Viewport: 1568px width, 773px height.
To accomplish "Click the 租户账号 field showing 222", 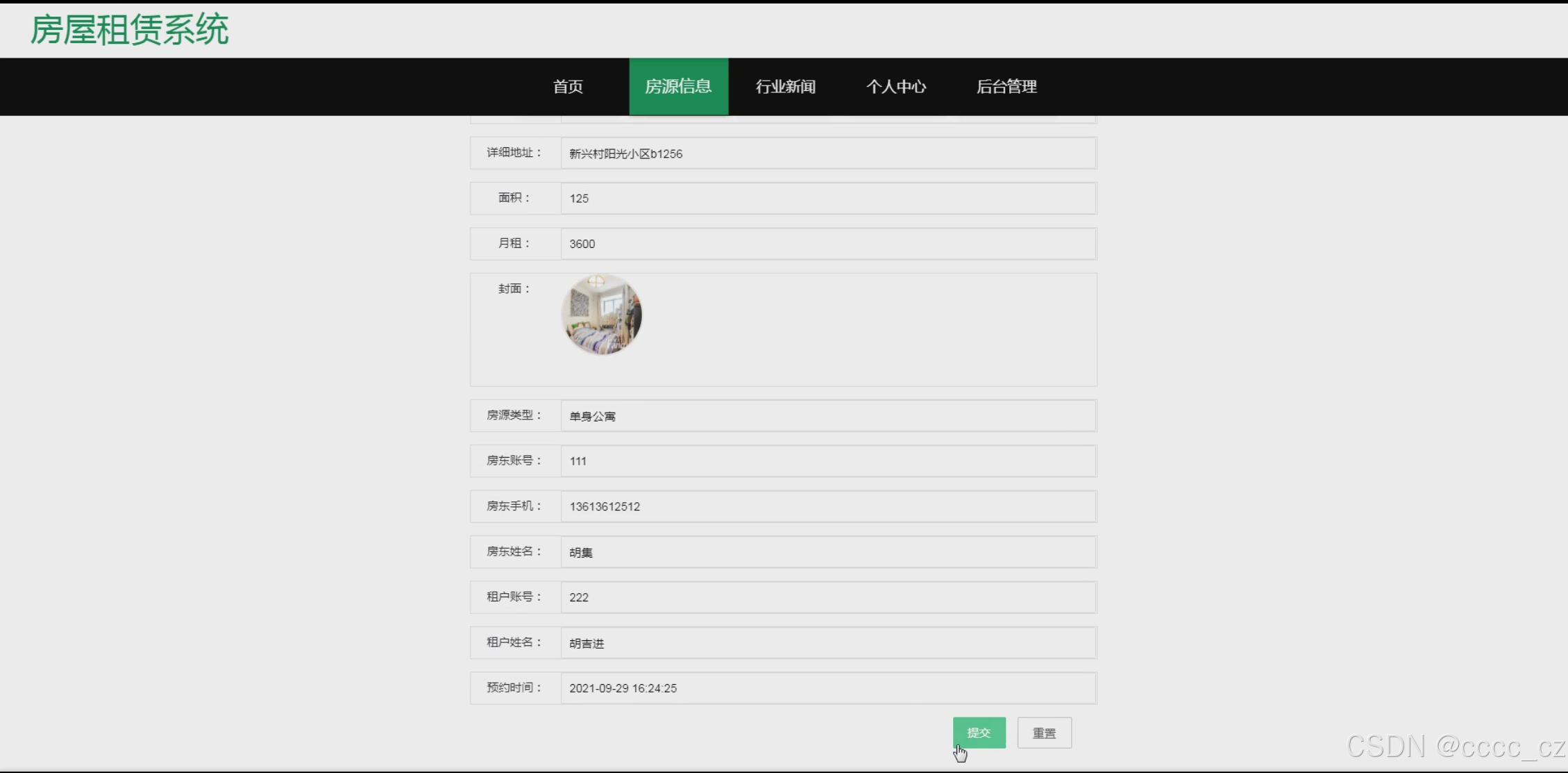I will point(827,597).
